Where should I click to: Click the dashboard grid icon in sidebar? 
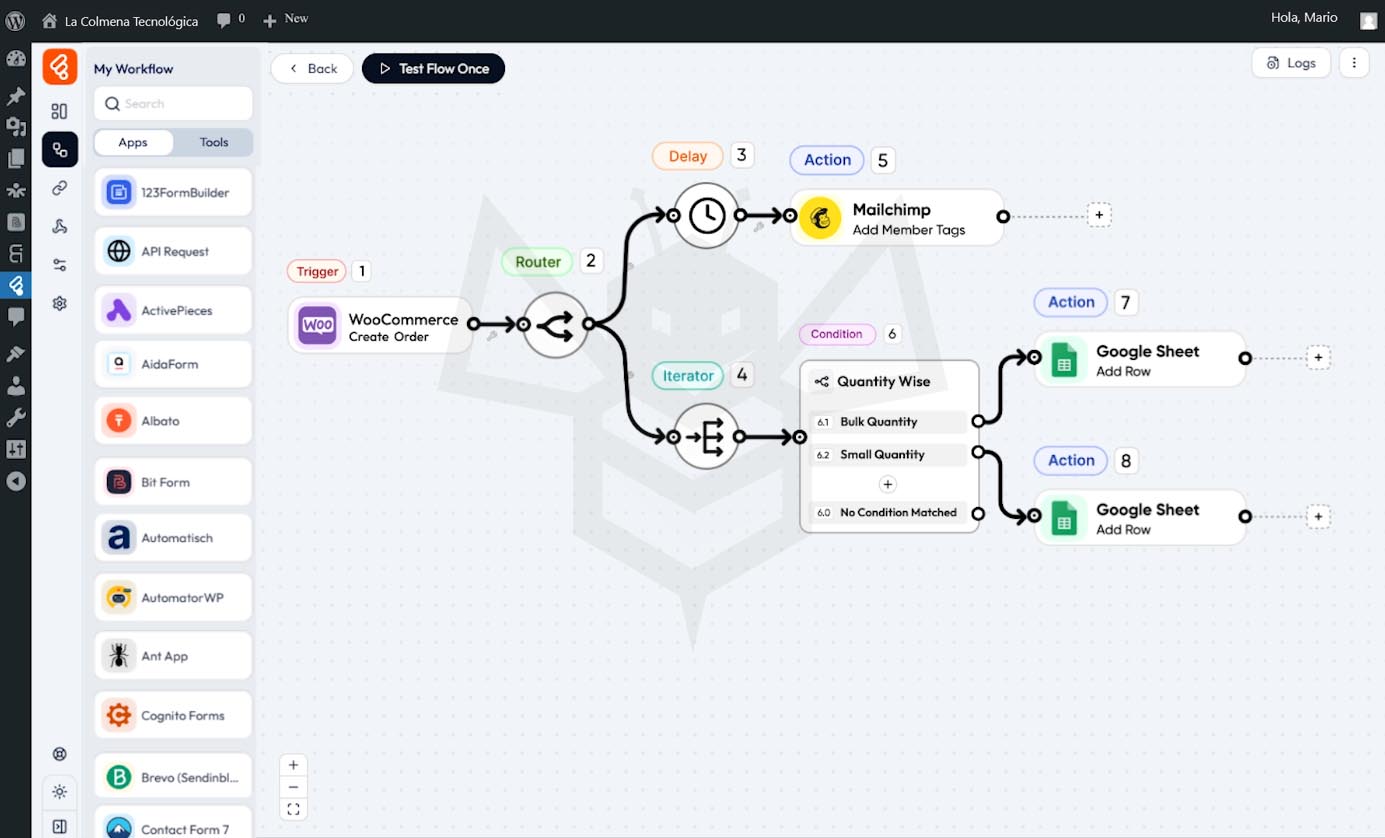click(60, 111)
